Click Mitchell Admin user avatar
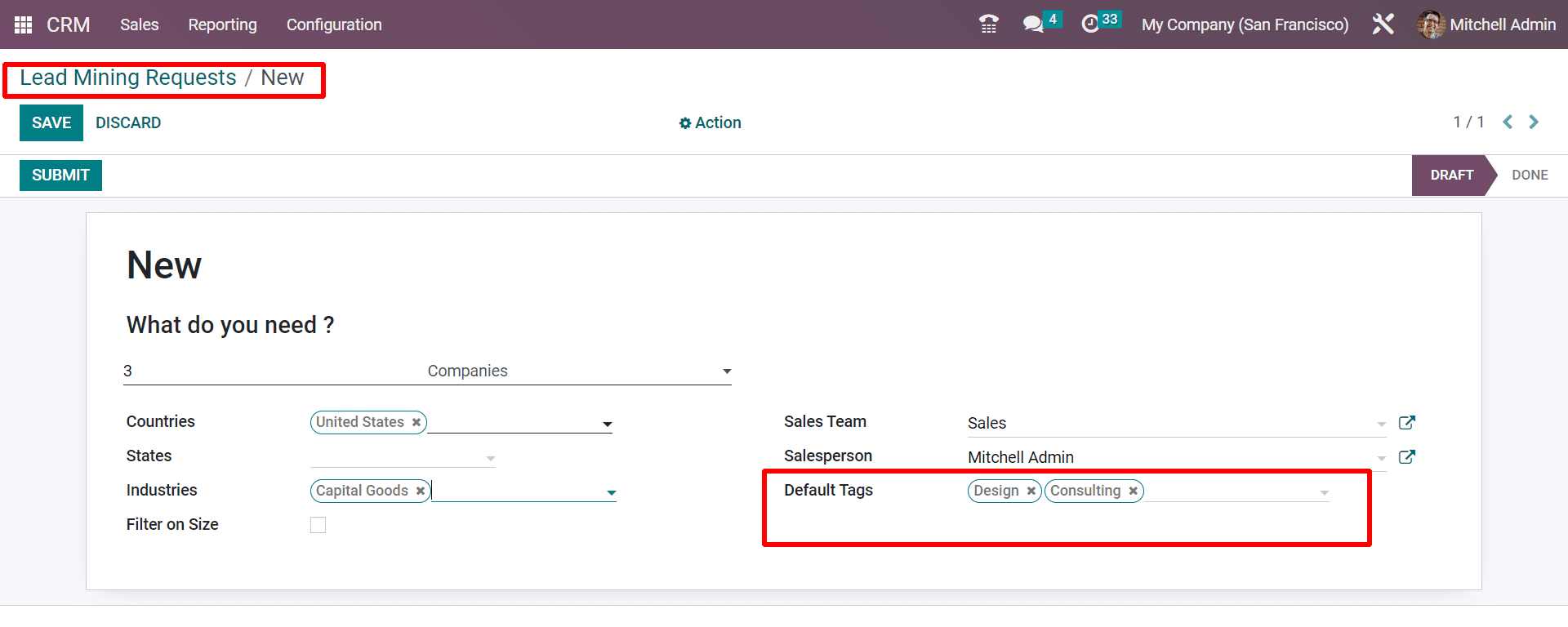Screen dimensions: 1568x627 pos(1431,24)
